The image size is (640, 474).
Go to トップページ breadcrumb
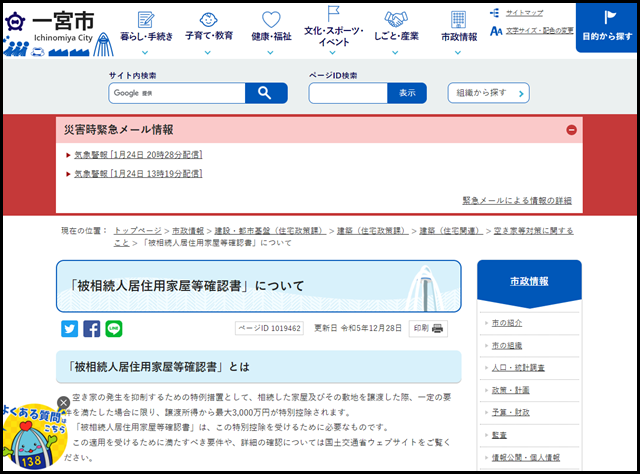138,231
